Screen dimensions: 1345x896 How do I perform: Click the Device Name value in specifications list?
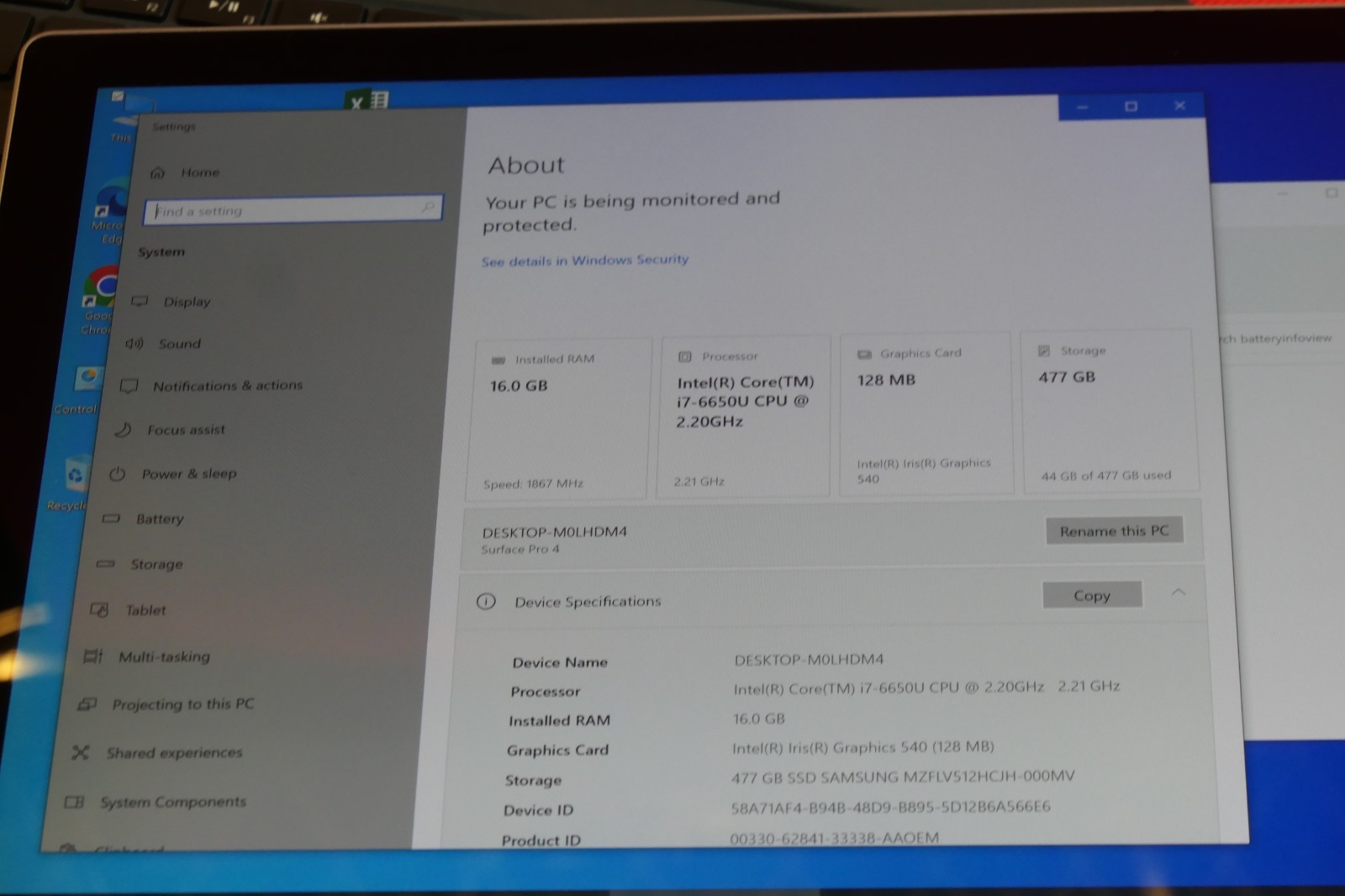pos(809,660)
